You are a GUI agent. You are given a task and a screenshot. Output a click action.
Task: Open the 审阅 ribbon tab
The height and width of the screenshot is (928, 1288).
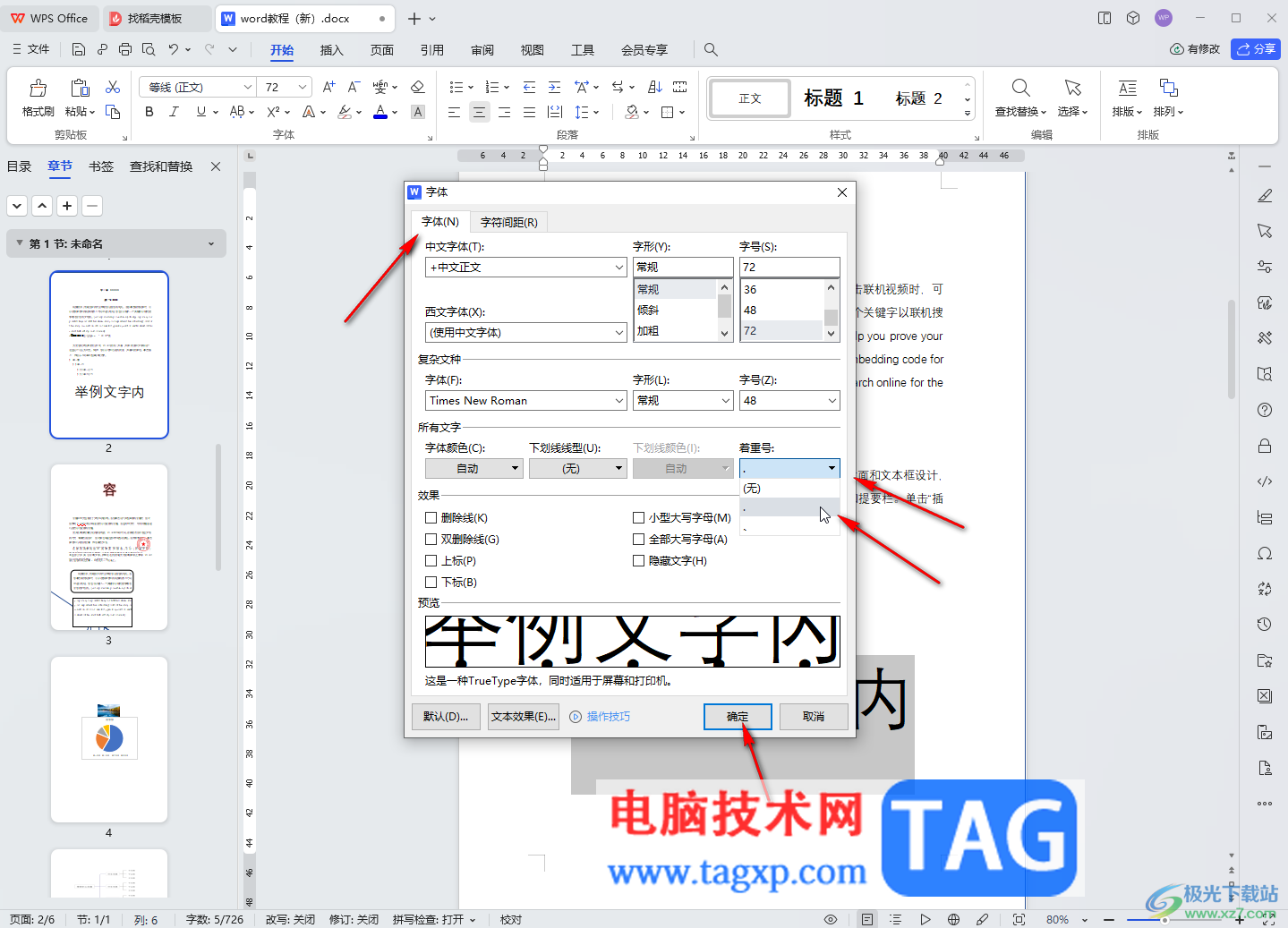pos(482,50)
